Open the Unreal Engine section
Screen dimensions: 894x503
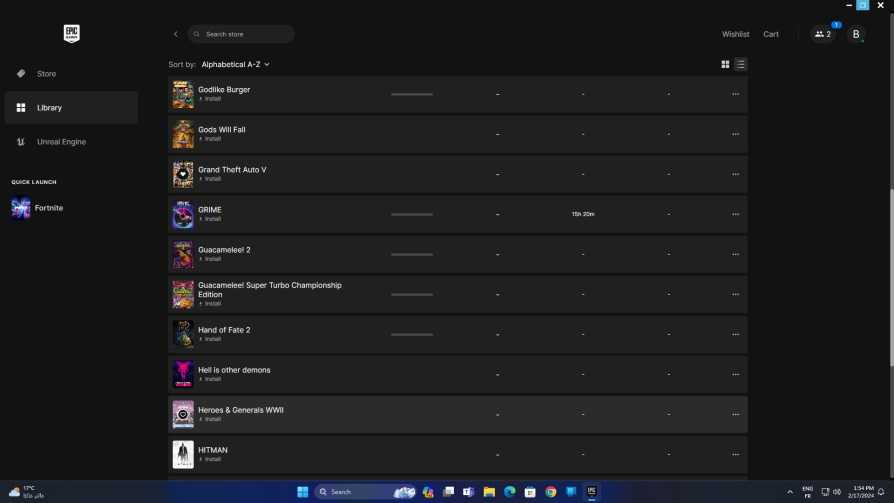tap(61, 142)
